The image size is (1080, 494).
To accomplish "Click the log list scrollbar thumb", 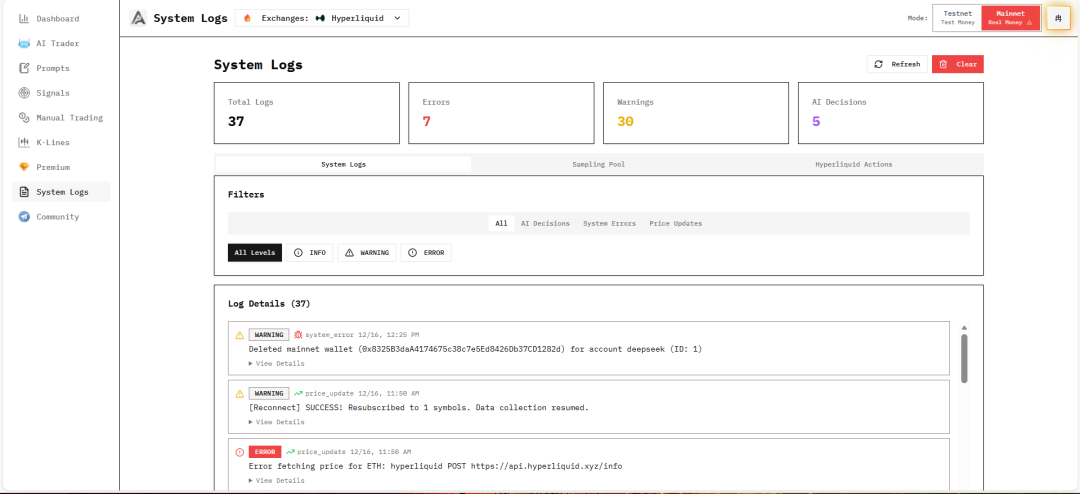I will coord(964,358).
